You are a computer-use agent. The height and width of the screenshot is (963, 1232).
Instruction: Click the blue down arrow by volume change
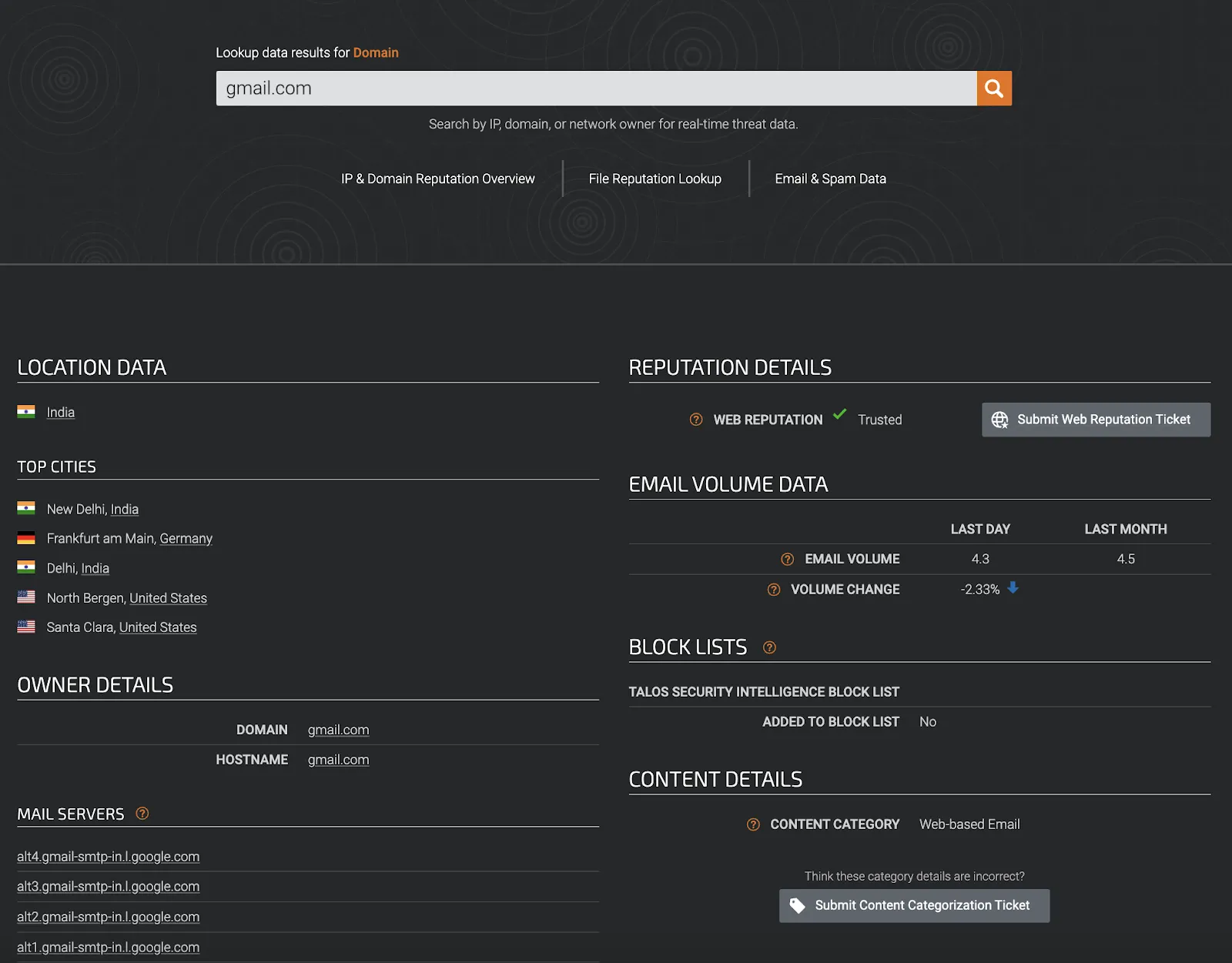click(1013, 588)
